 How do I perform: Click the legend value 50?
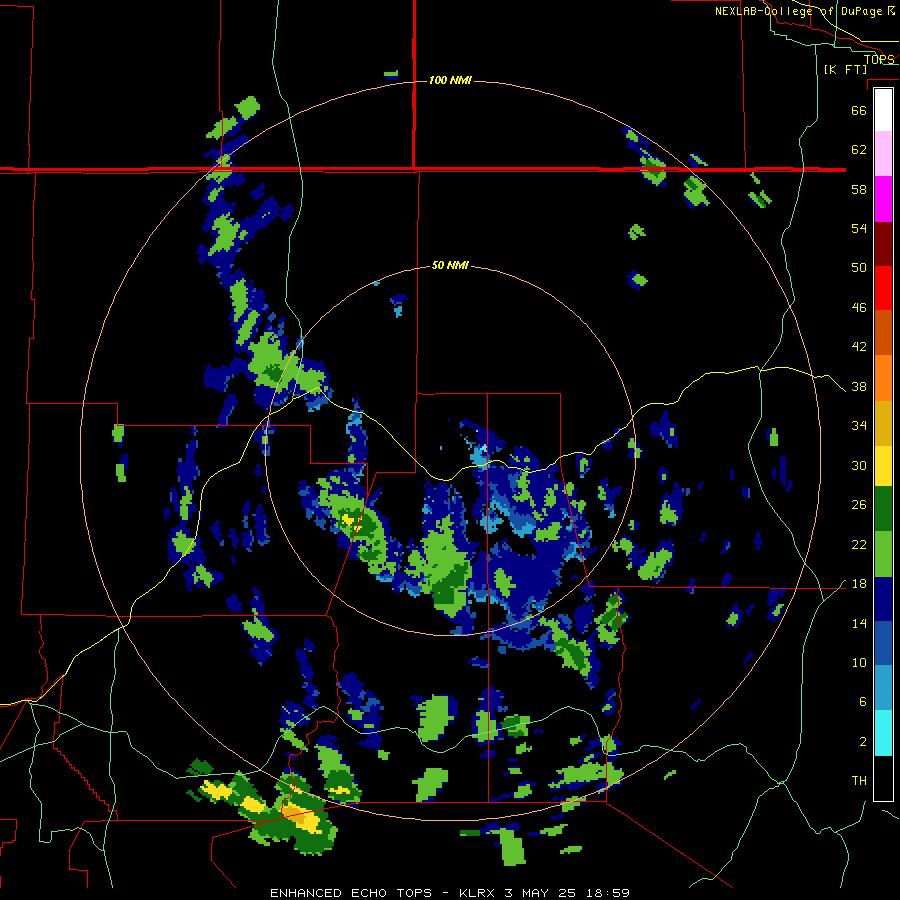[x=859, y=268]
